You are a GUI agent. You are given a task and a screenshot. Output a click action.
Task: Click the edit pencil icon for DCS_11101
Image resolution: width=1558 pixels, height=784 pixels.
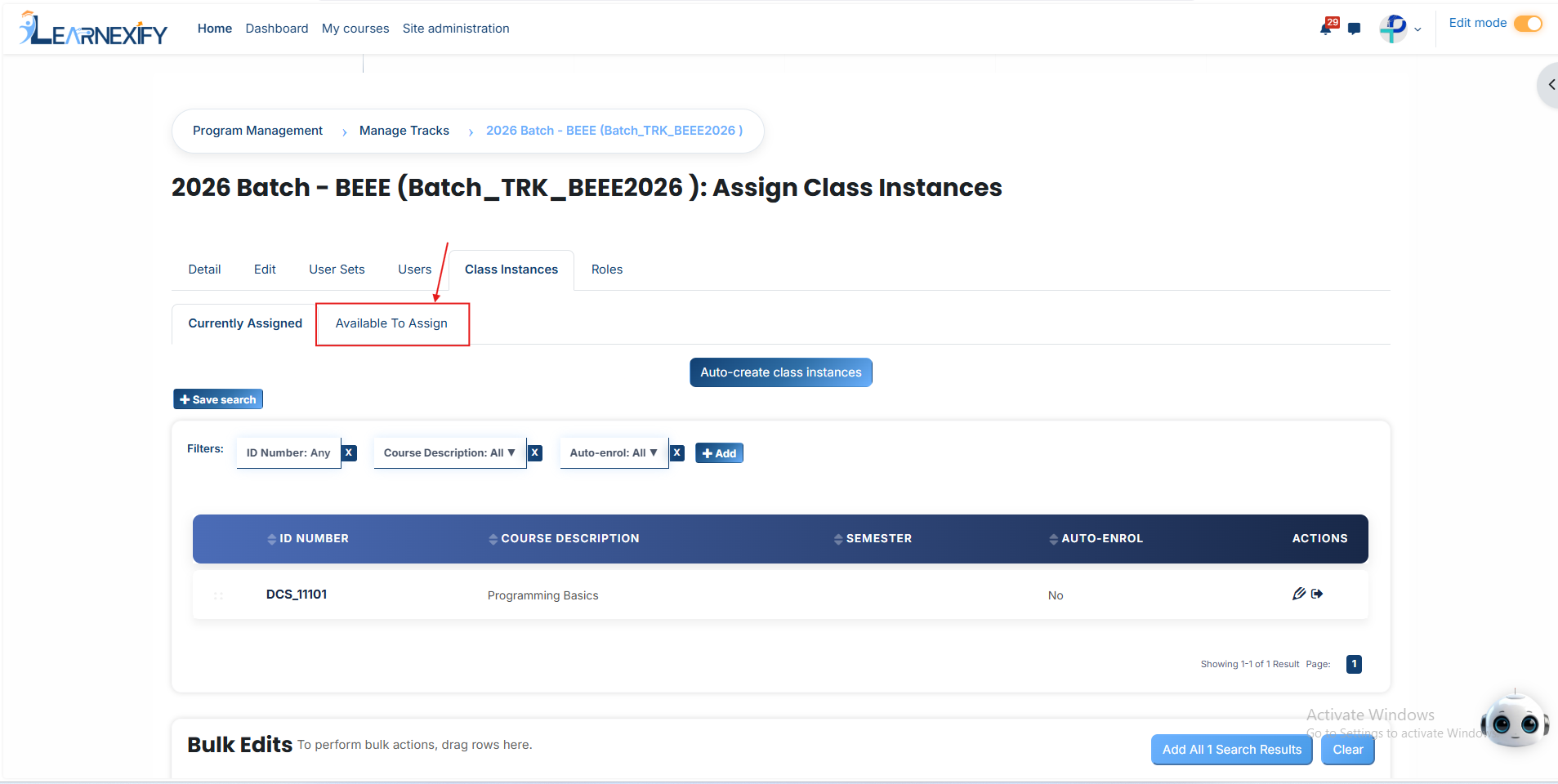pyautogui.click(x=1299, y=594)
